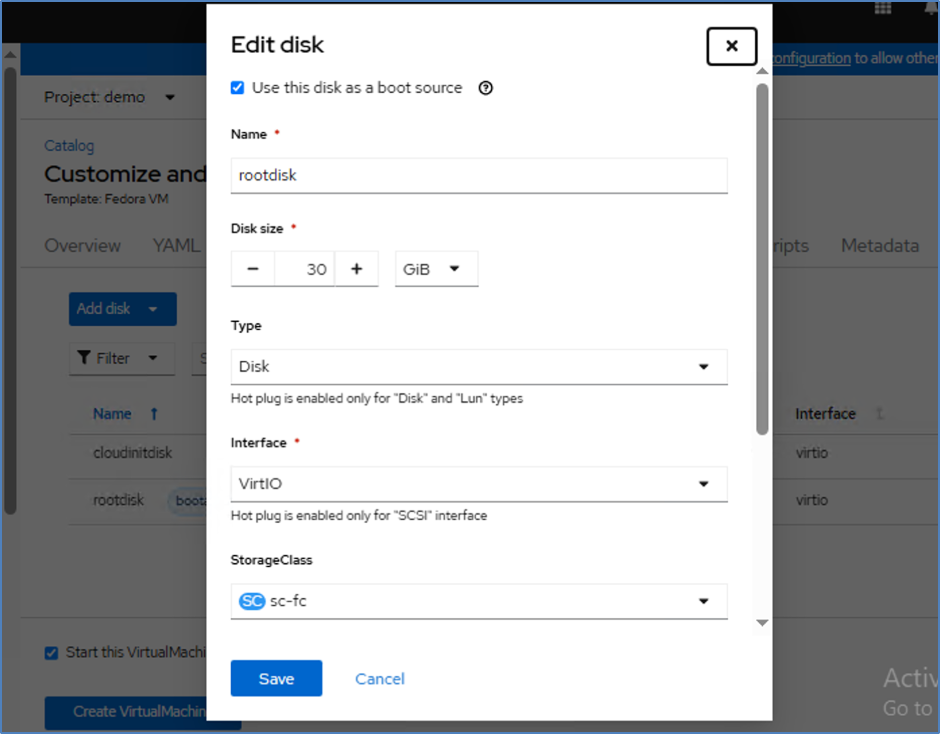Switch to the Overview tab
Viewport: 940px width, 734px height.
tap(82, 246)
